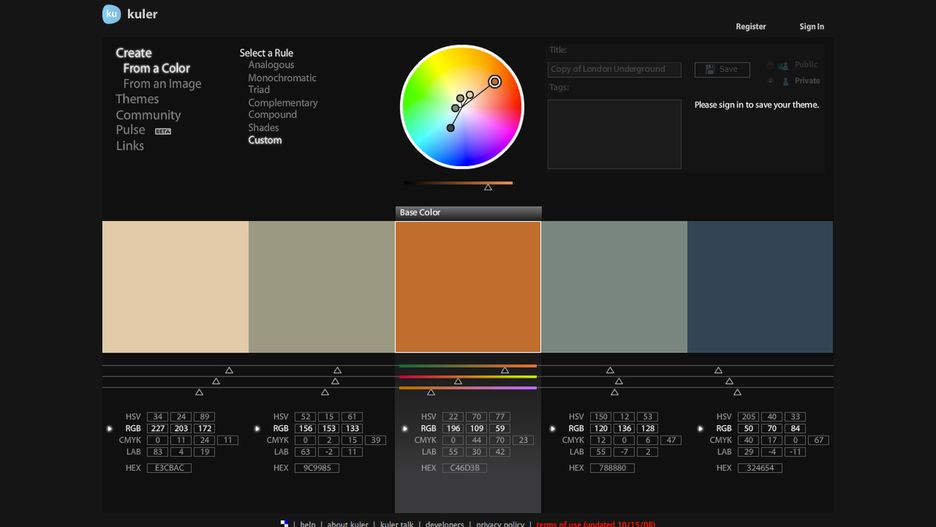Click the arrow beside RGB for swatch 9C9985

[x=257, y=429]
